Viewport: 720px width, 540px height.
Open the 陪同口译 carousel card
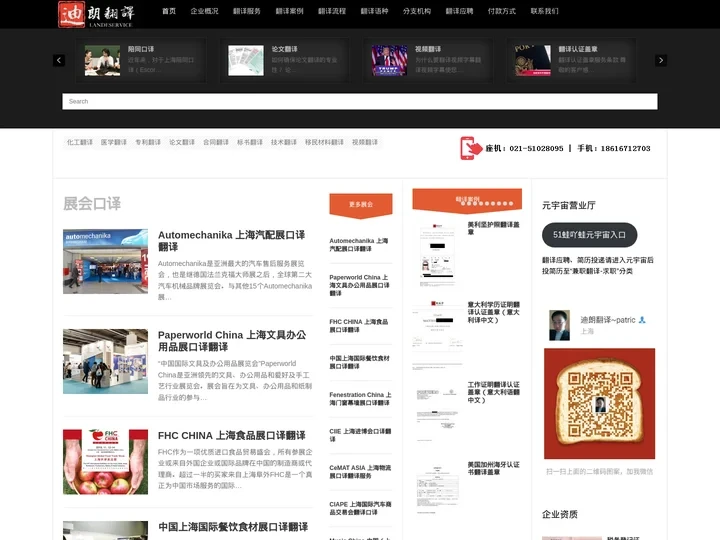141,60
